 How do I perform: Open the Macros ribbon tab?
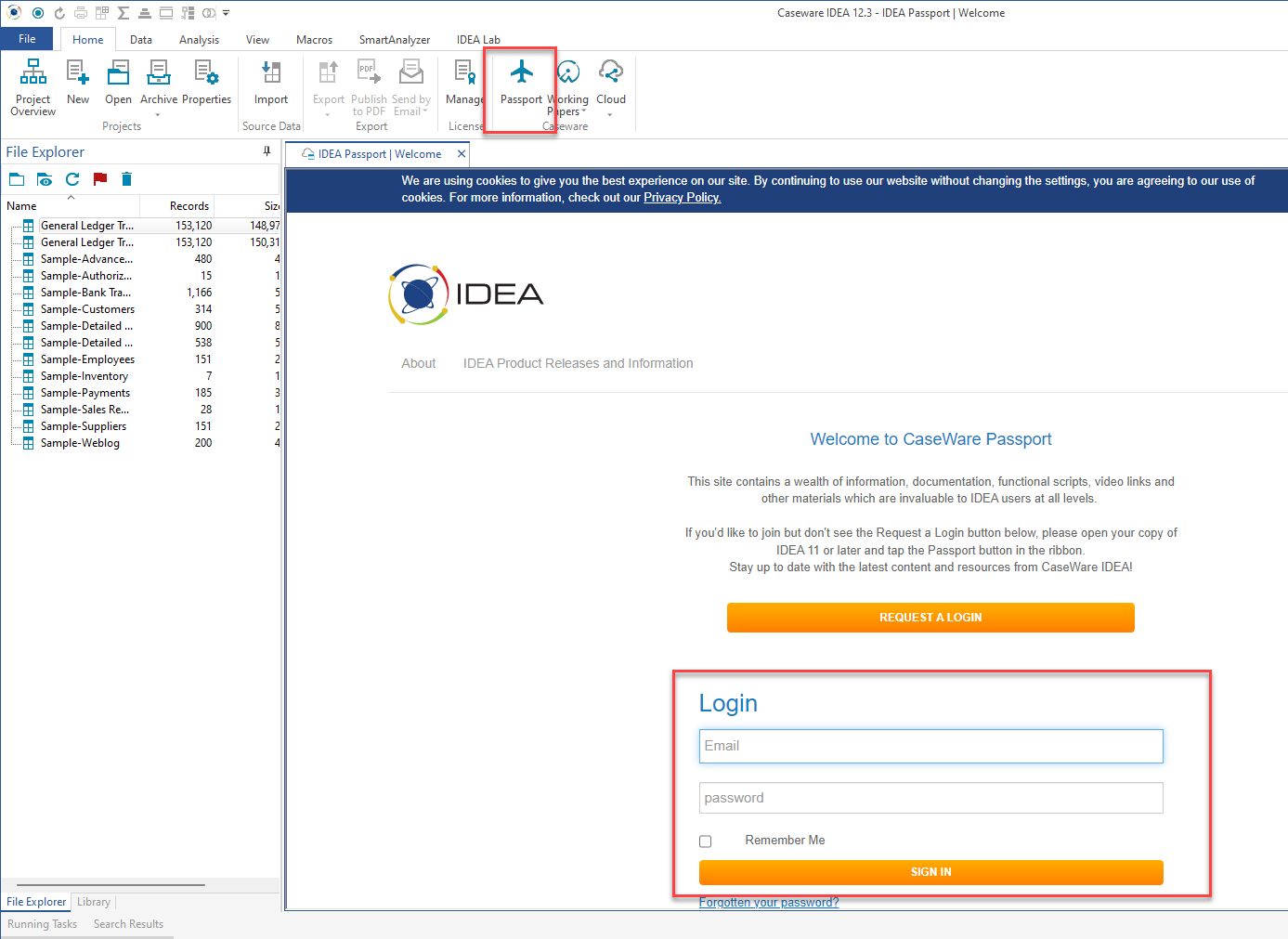(x=314, y=40)
